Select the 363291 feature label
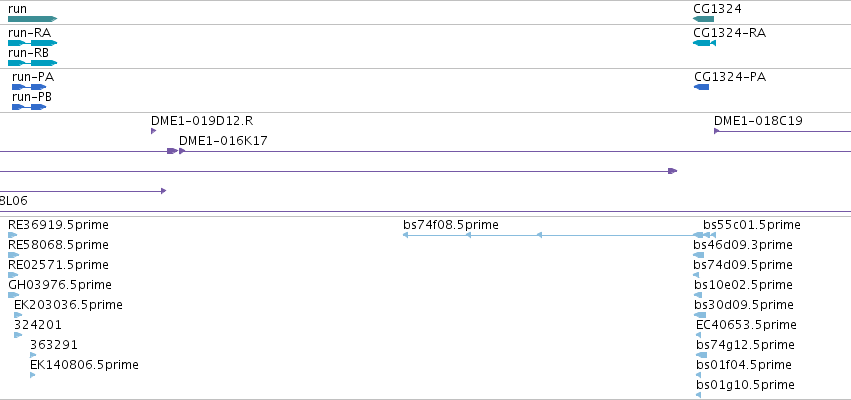 tap(54, 345)
